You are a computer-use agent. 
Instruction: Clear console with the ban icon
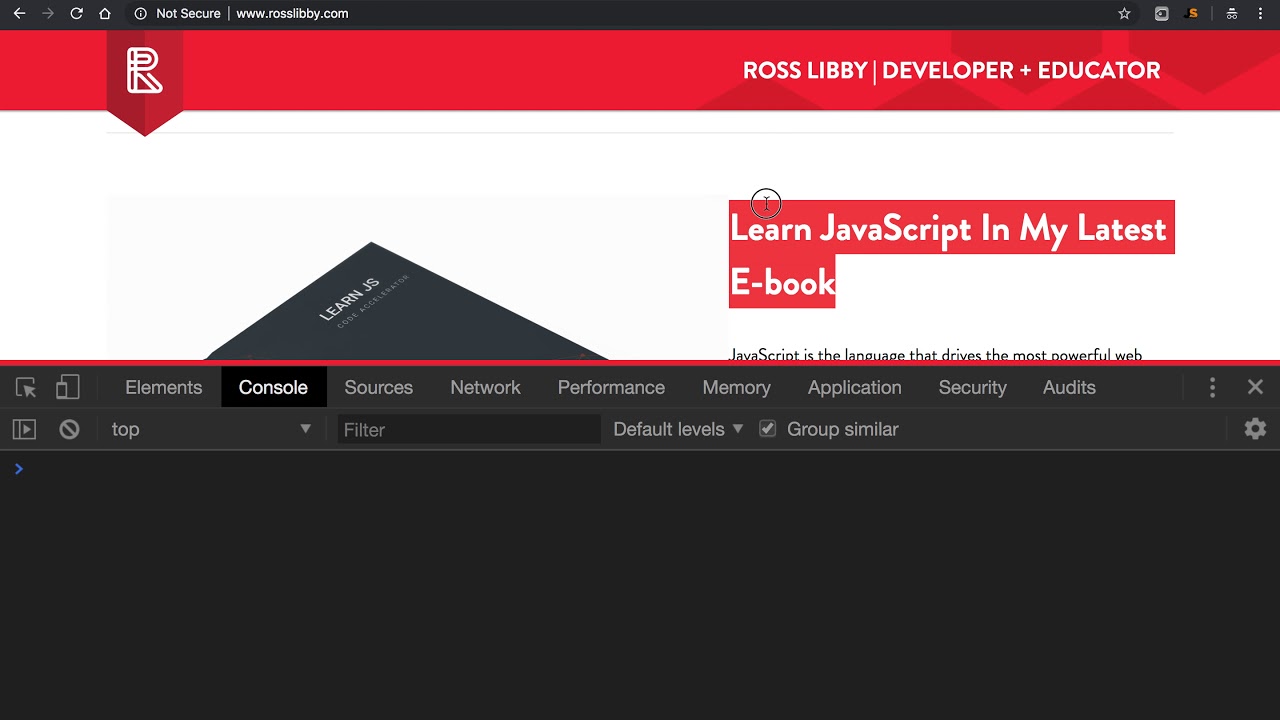pos(69,429)
